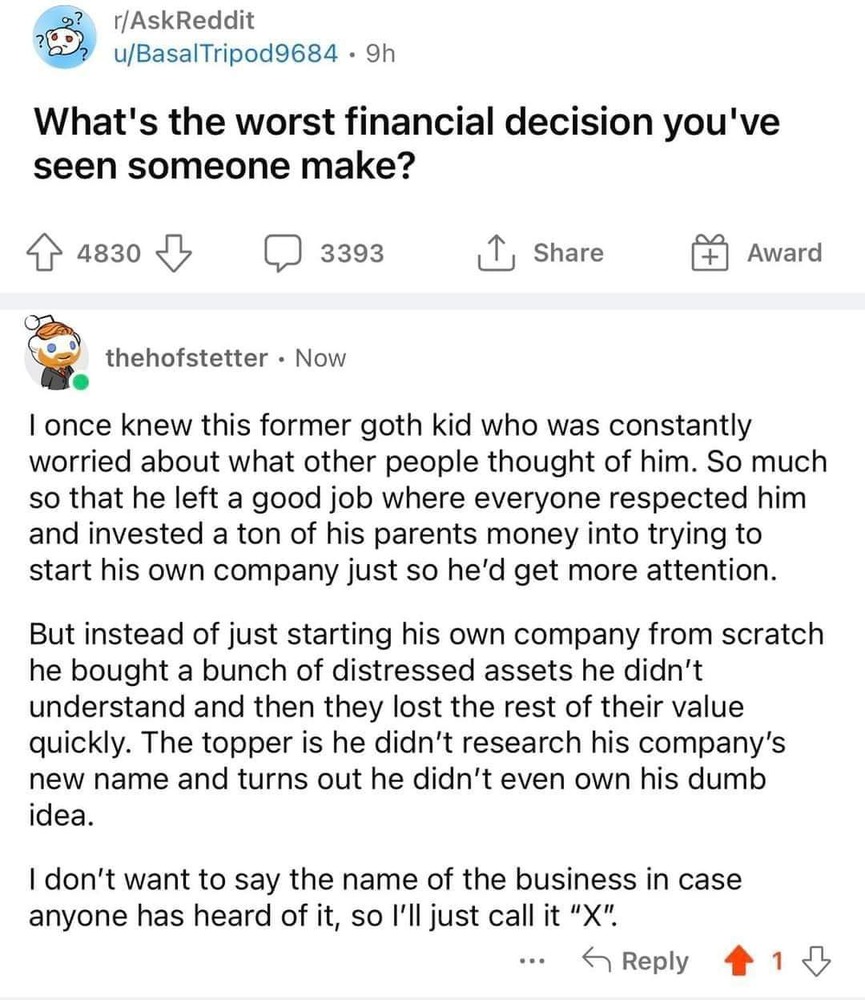Image resolution: width=865 pixels, height=1000 pixels.
Task: Open u/BasalTripod9684's user profile
Action: [227, 51]
